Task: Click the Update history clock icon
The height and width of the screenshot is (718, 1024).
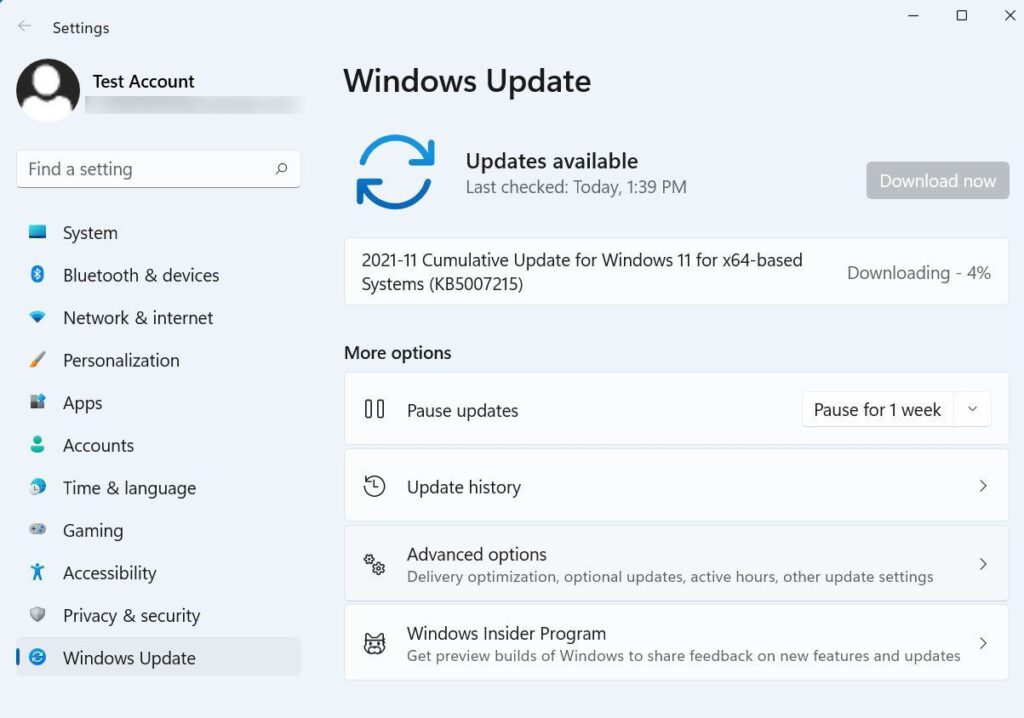Action: pos(374,486)
